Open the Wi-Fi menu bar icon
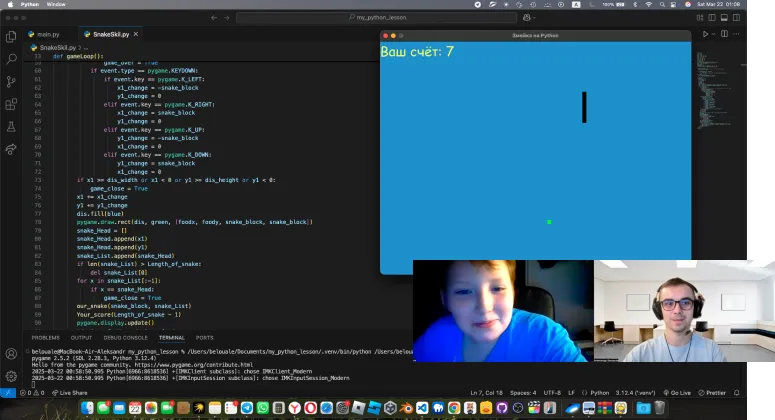The width and height of the screenshot is (775, 420). [x=648, y=4]
